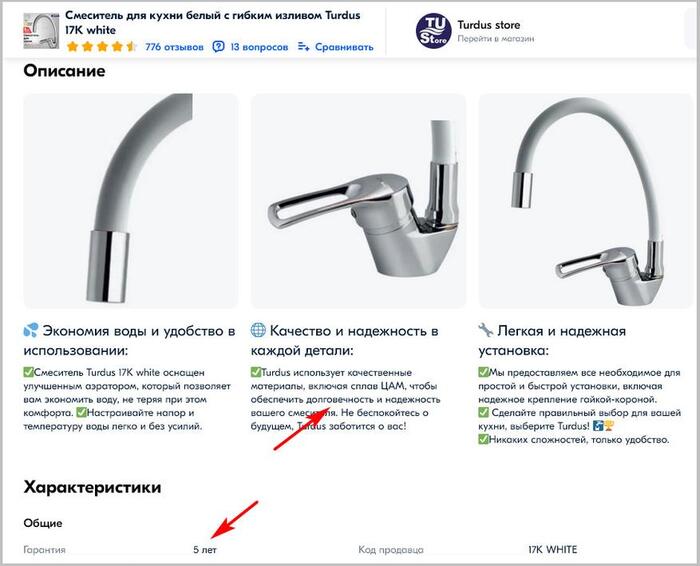Click the wrench icon beside Легкая
The width and height of the screenshot is (700, 566).
(486, 330)
